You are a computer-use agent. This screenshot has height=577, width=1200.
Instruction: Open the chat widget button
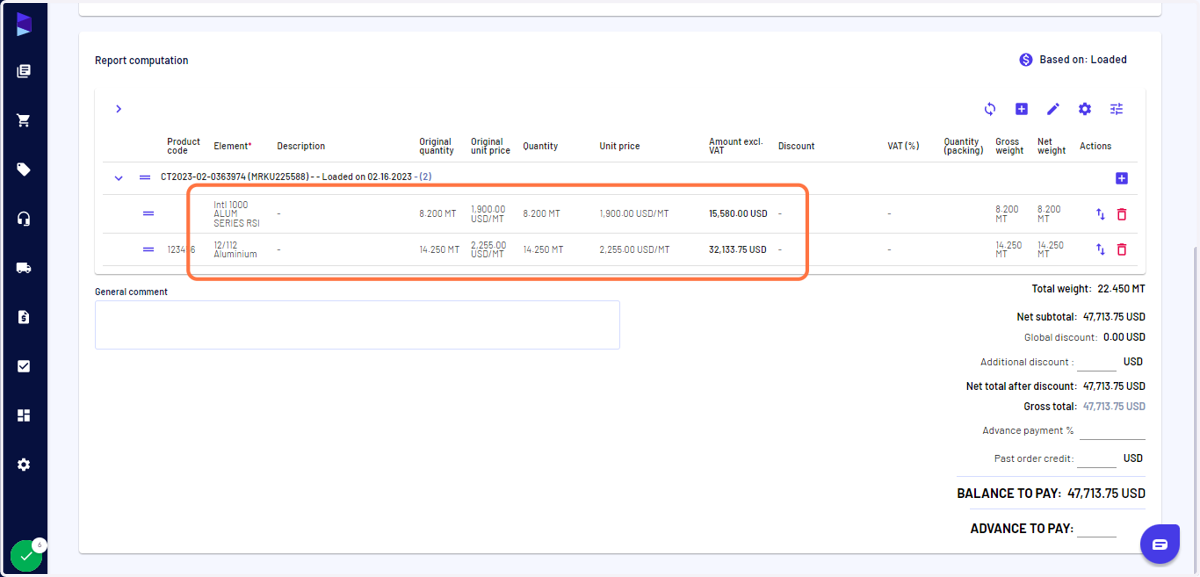[1160, 544]
